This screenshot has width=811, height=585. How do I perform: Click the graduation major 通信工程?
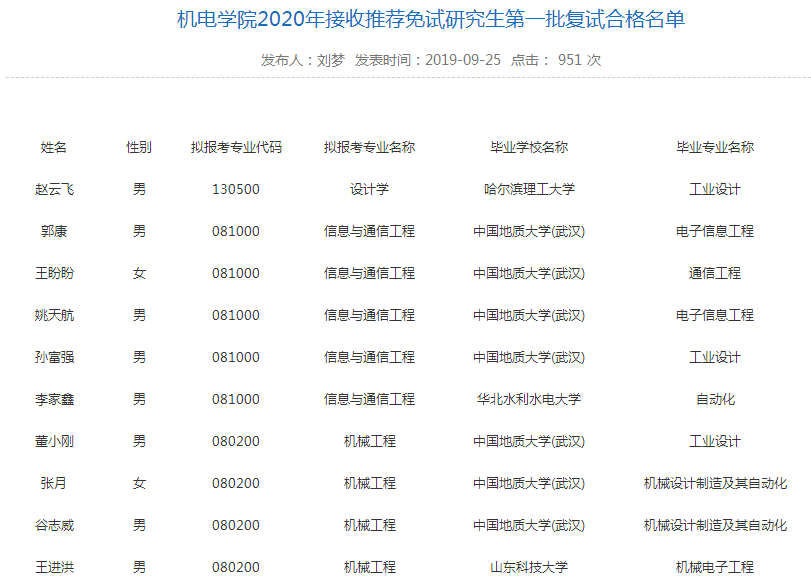[x=715, y=273]
